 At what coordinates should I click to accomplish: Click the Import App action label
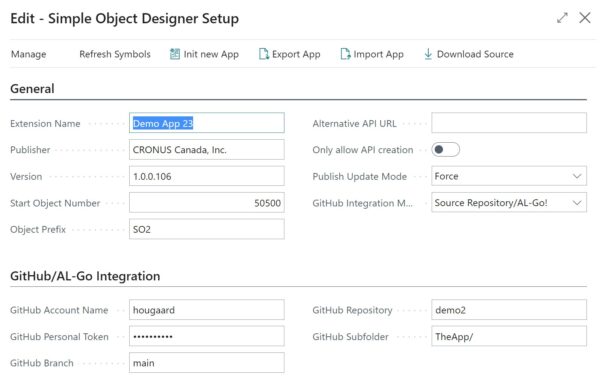(378, 54)
